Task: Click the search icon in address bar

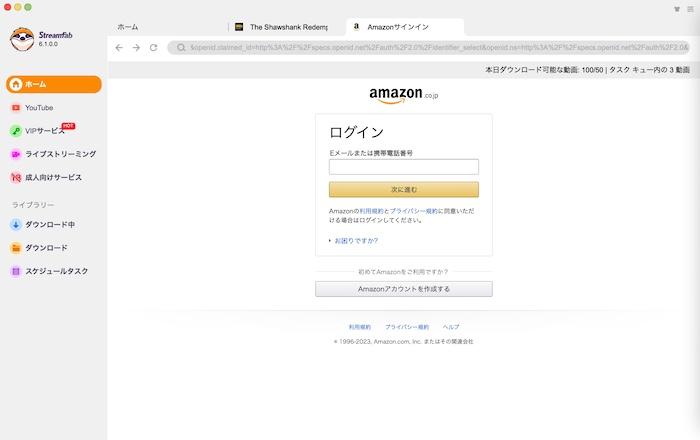Action: click(181, 47)
